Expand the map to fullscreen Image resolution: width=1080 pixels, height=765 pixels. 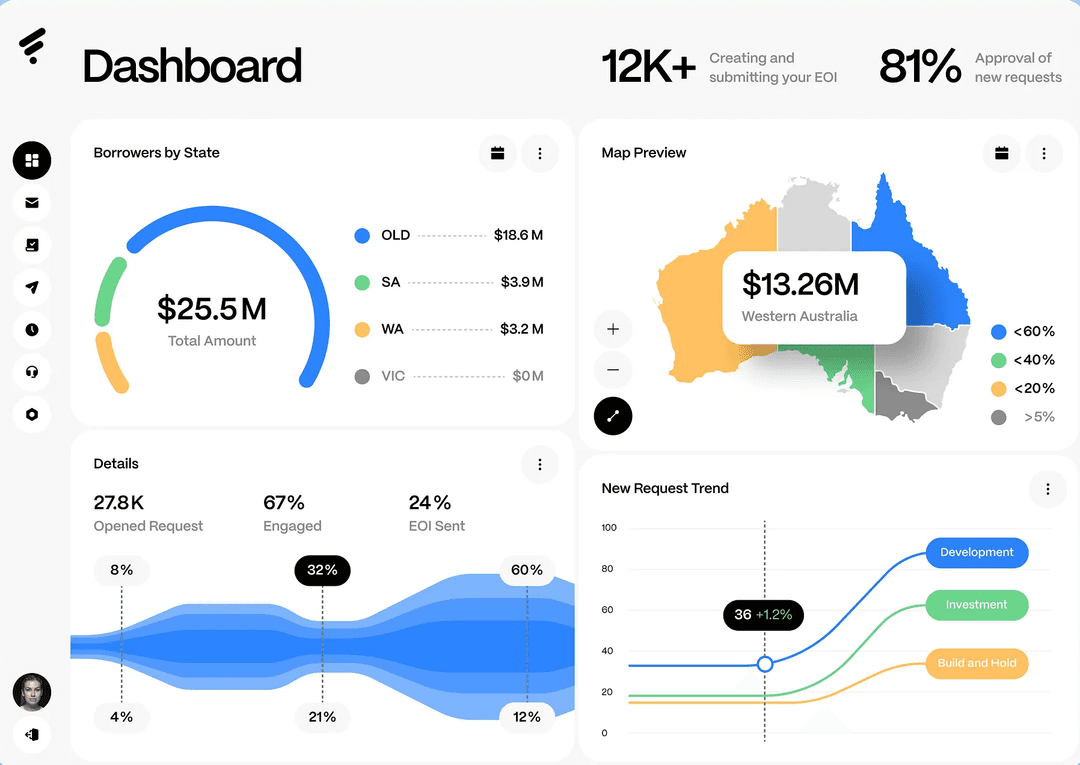613,416
